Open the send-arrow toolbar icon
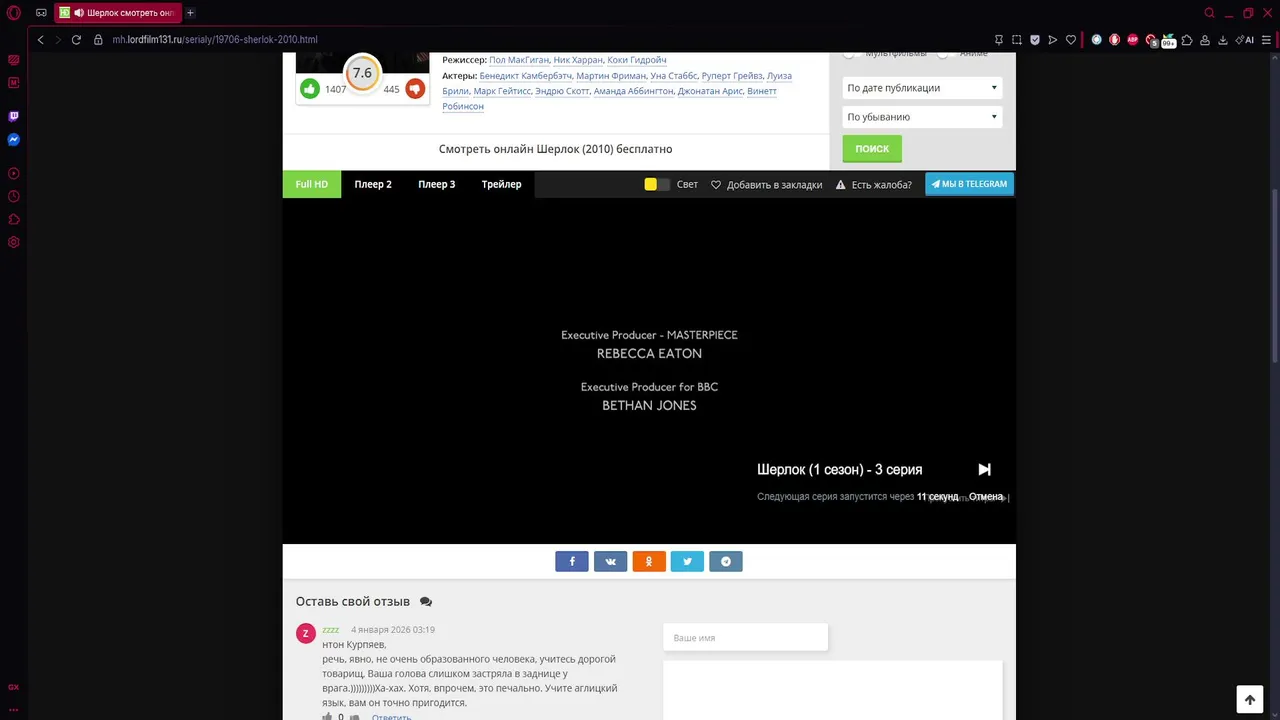1280x720 pixels. [1053, 40]
